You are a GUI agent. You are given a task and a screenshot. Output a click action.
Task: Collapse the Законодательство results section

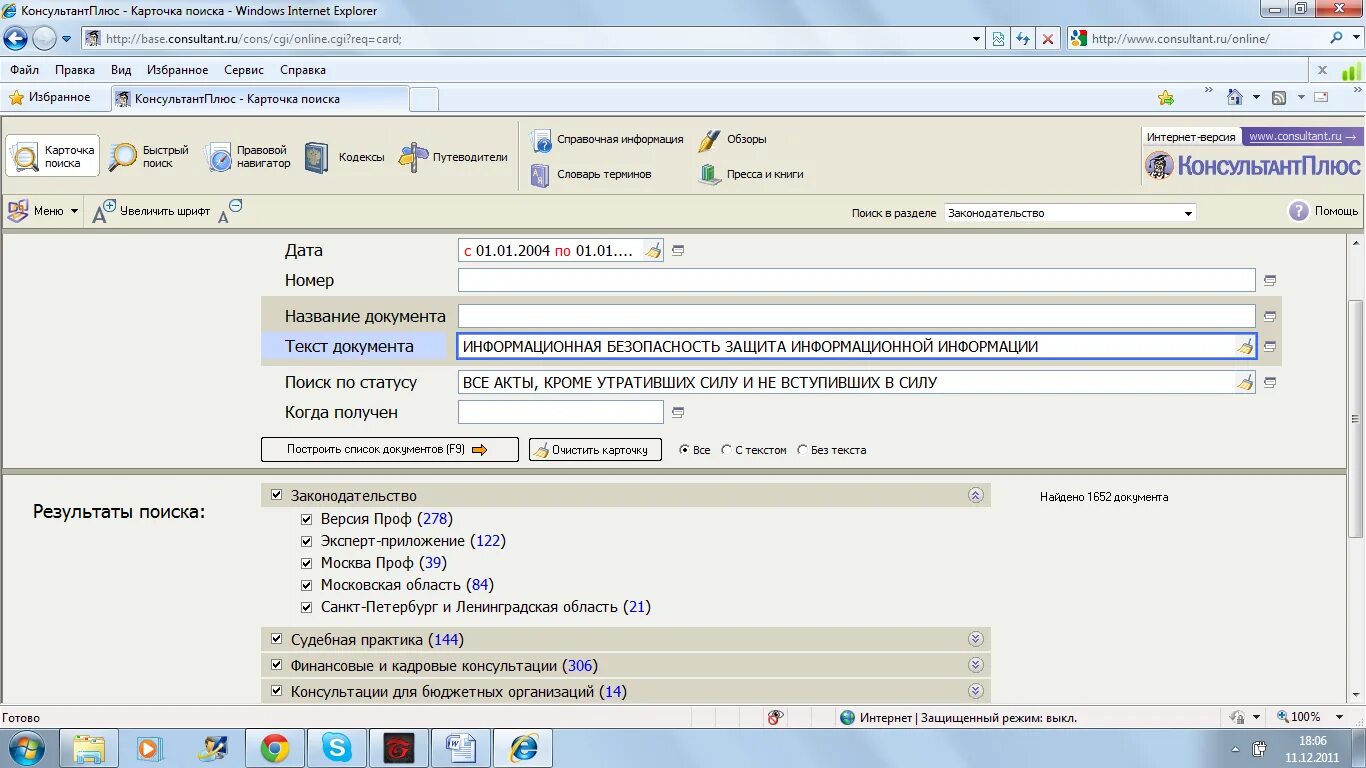[x=976, y=495]
